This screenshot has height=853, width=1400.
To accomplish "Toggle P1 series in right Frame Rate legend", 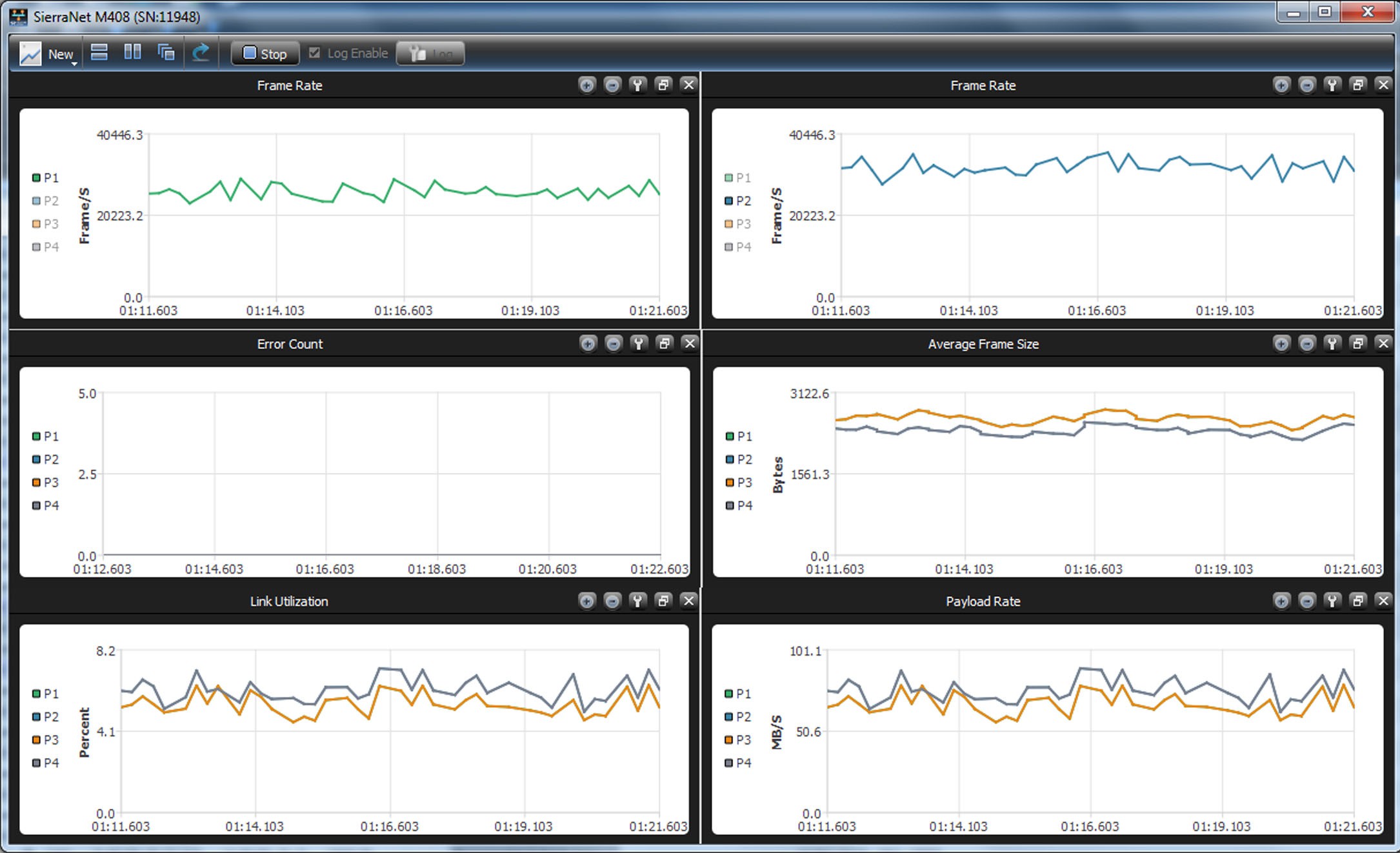I will [x=738, y=177].
